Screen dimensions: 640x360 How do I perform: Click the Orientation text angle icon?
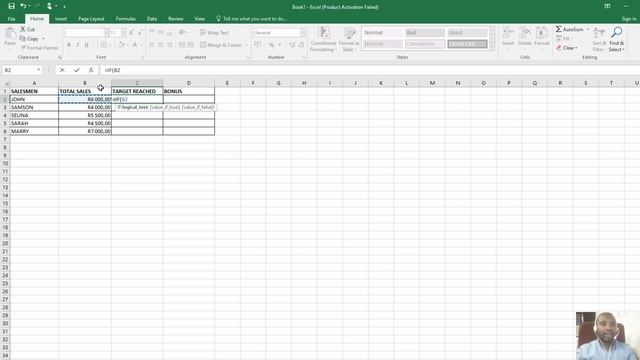coord(182,32)
